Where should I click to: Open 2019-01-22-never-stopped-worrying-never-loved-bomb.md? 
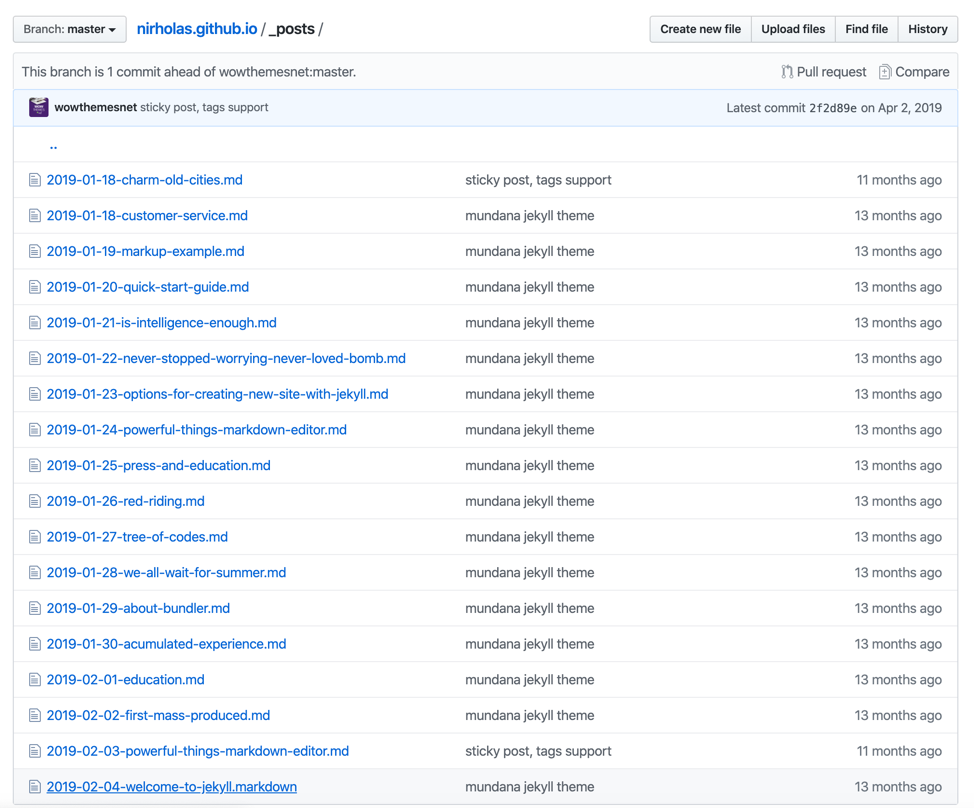[x=226, y=358]
